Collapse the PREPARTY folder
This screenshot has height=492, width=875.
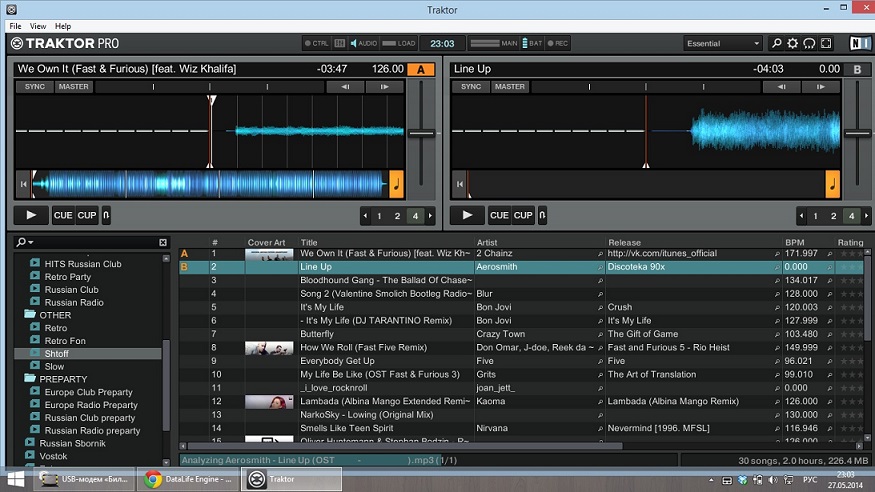pyautogui.click(x=30, y=378)
